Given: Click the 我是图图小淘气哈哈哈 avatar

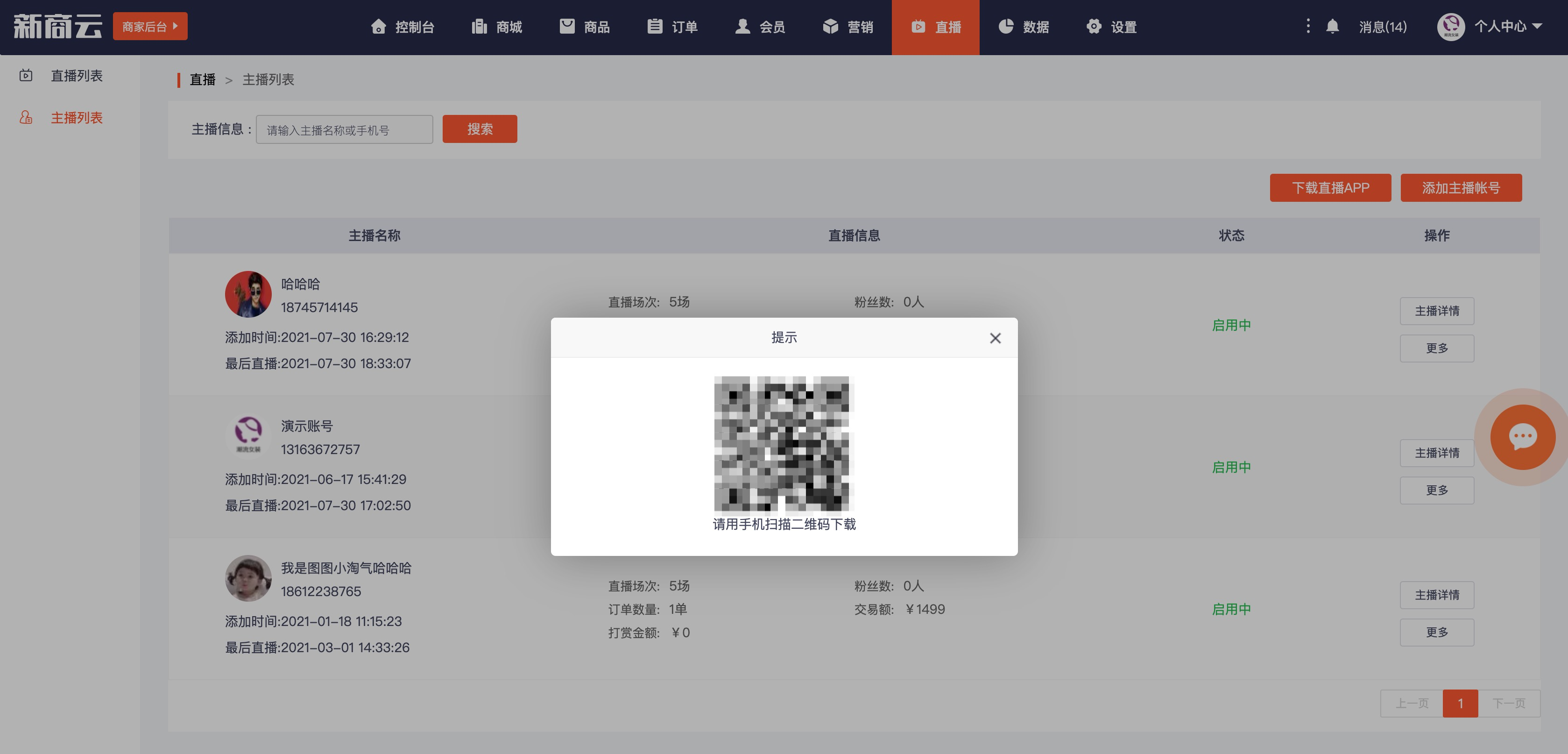Looking at the screenshot, I should 248,578.
